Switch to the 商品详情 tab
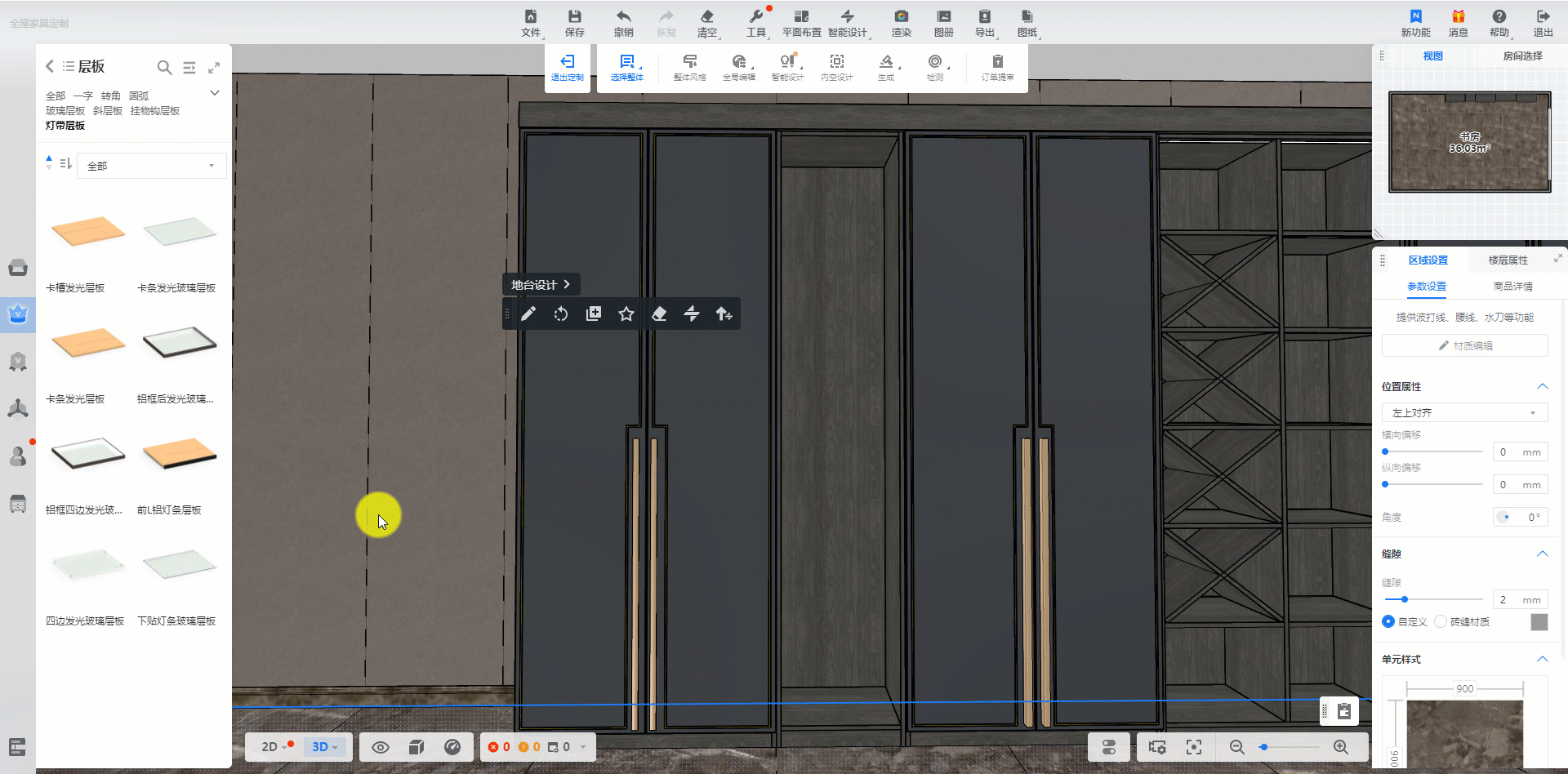The height and width of the screenshot is (774, 1568). [x=1512, y=287]
